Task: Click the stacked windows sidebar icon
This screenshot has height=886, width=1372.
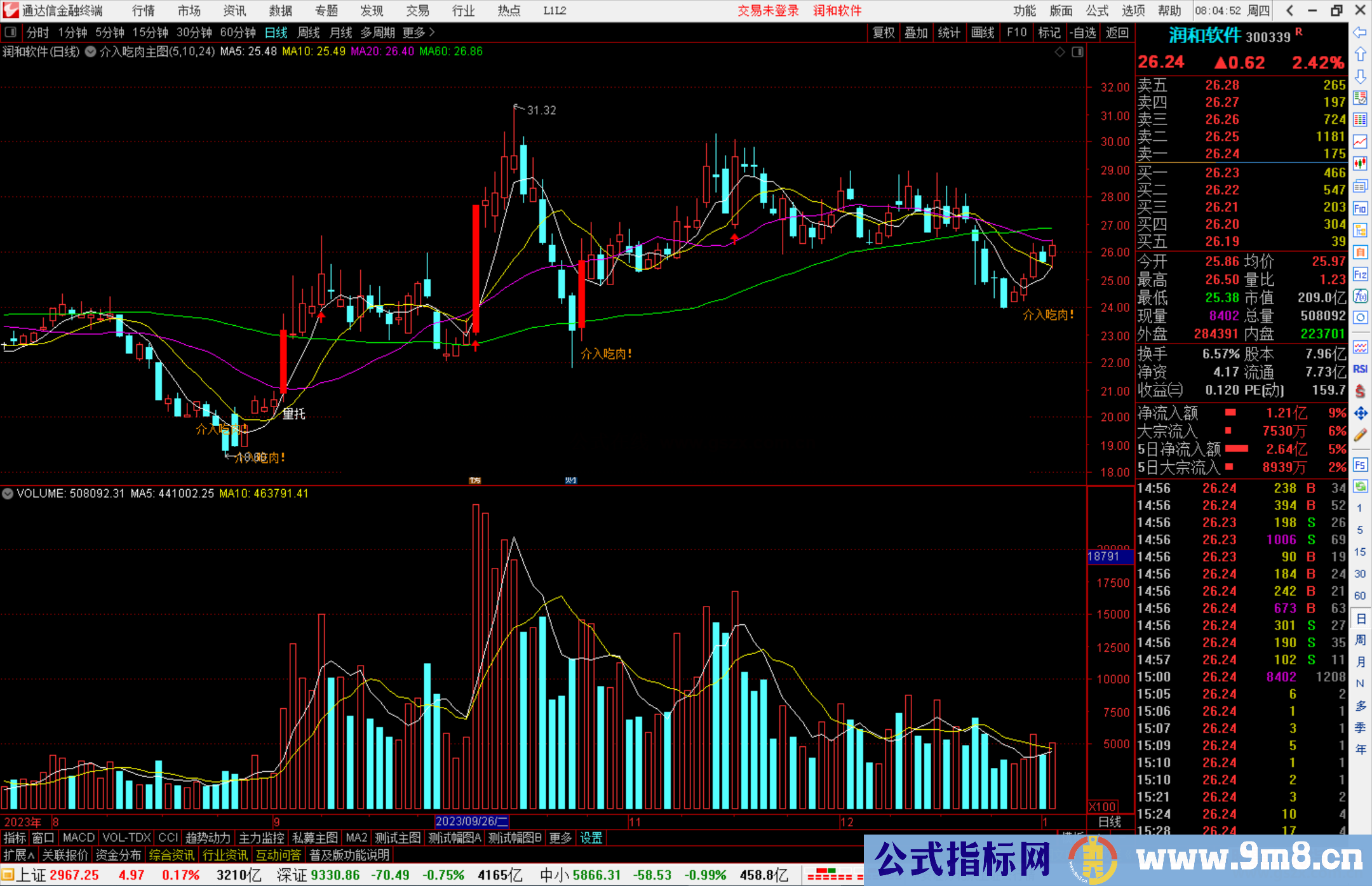Action: point(1360,186)
